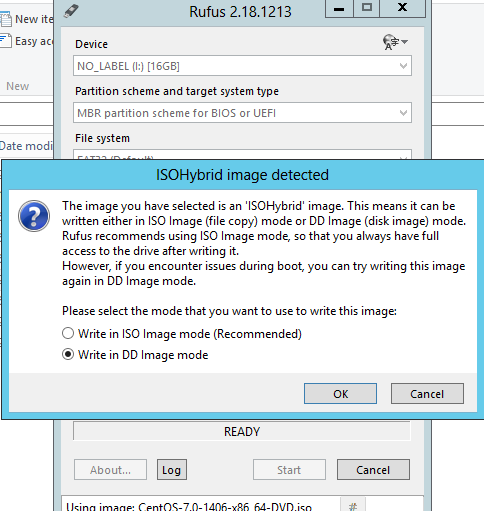Confirm the ISOHybrid dialog with OK
Image resolution: width=484 pixels, height=511 pixels.
pyautogui.click(x=340, y=394)
